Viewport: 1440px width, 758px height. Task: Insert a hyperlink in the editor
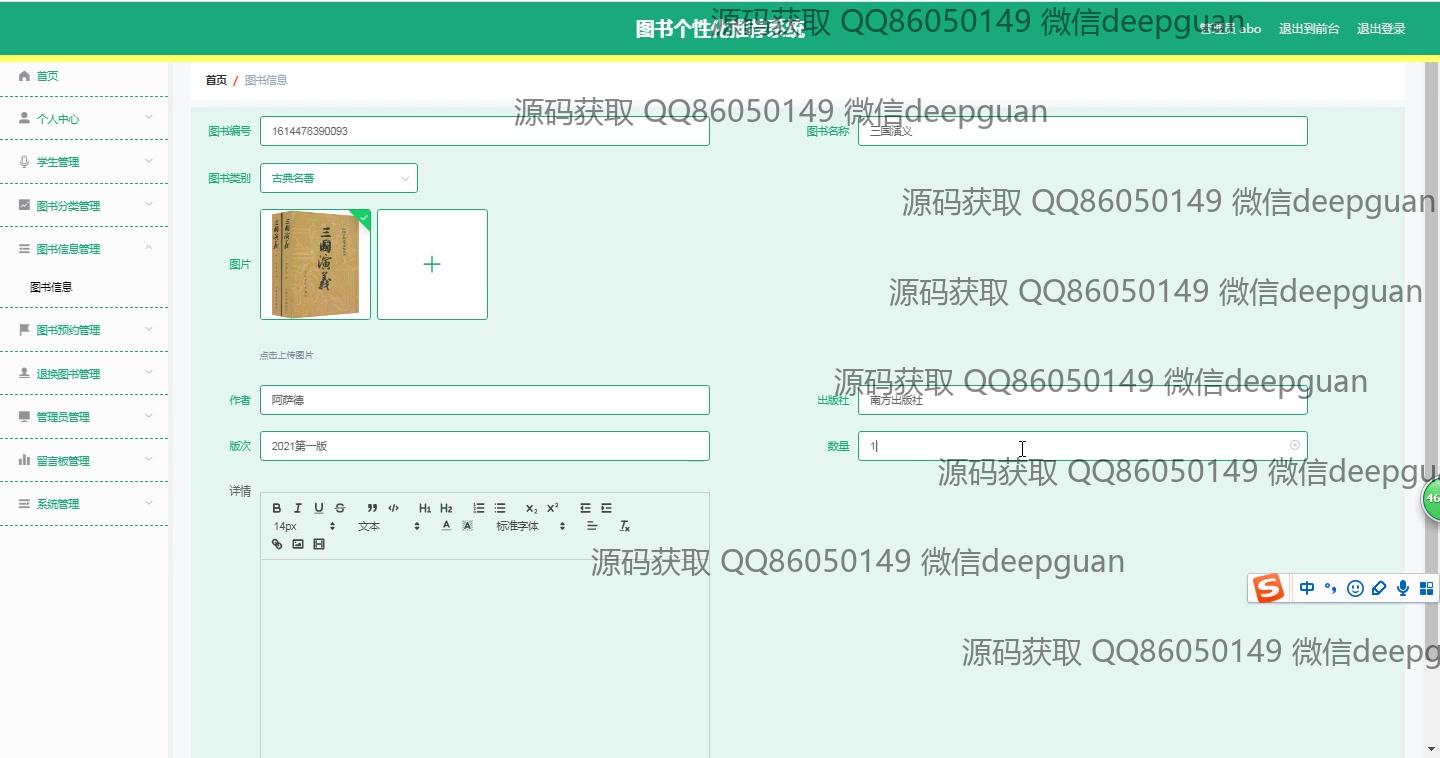[277, 544]
